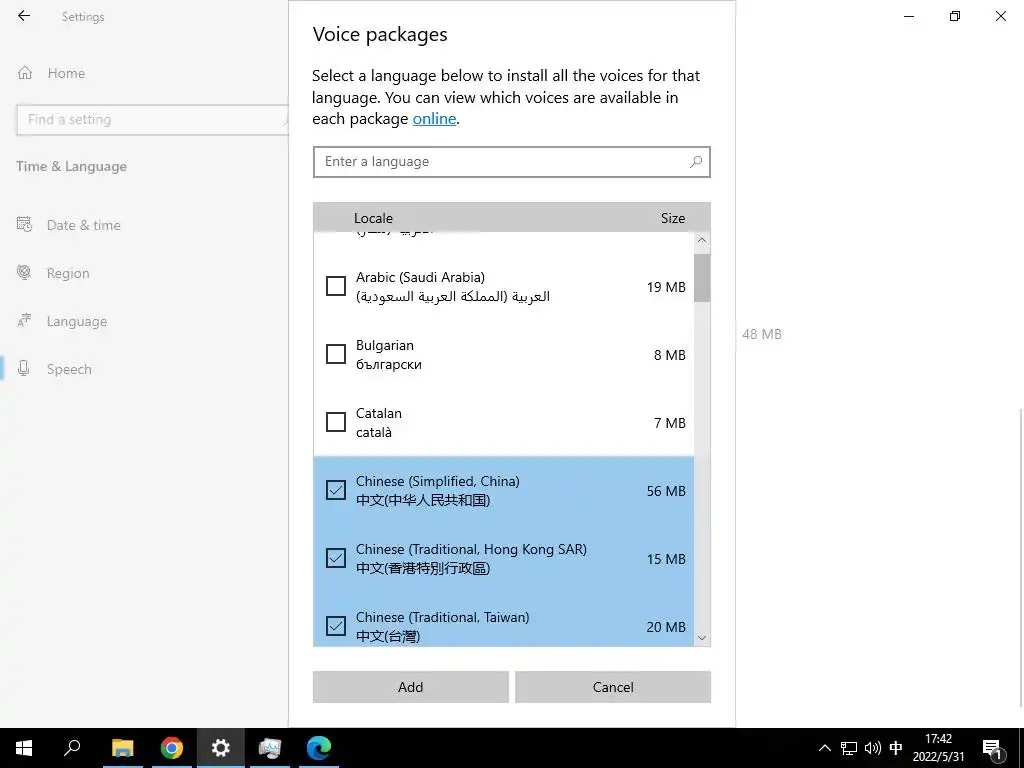Image resolution: width=1024 pixels, height=768 pixels.
Task: Open the online voices link
Action: tap(434, 119)
